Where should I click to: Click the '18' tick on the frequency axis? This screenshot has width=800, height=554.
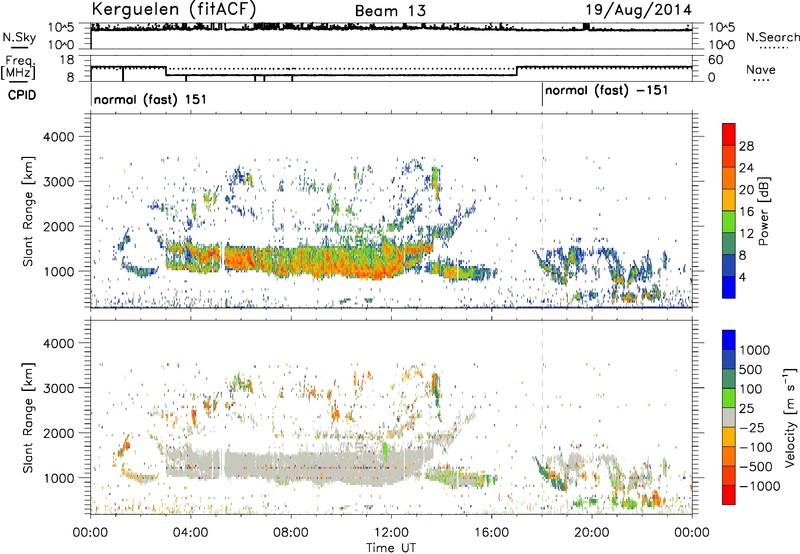coord(67,60)
